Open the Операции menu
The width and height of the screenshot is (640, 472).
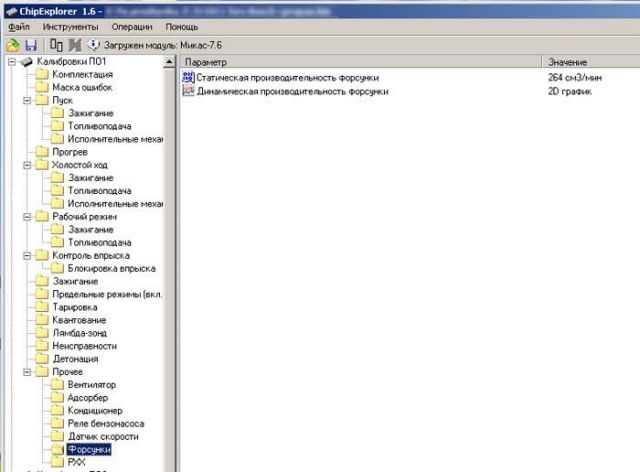point(133,25)
